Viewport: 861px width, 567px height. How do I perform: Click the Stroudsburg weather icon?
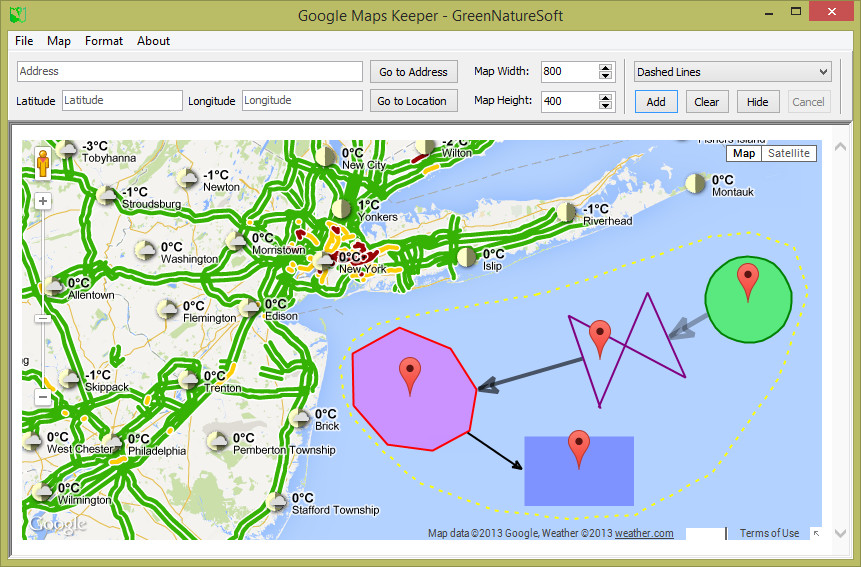click(107, 195)
